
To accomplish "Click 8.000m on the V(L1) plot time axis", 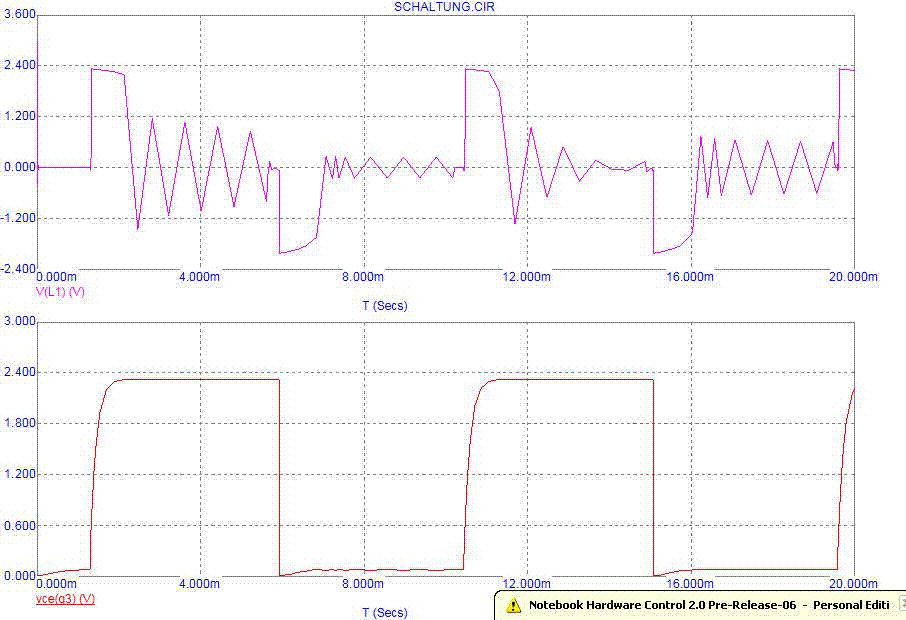I will (x=363, y=277).
